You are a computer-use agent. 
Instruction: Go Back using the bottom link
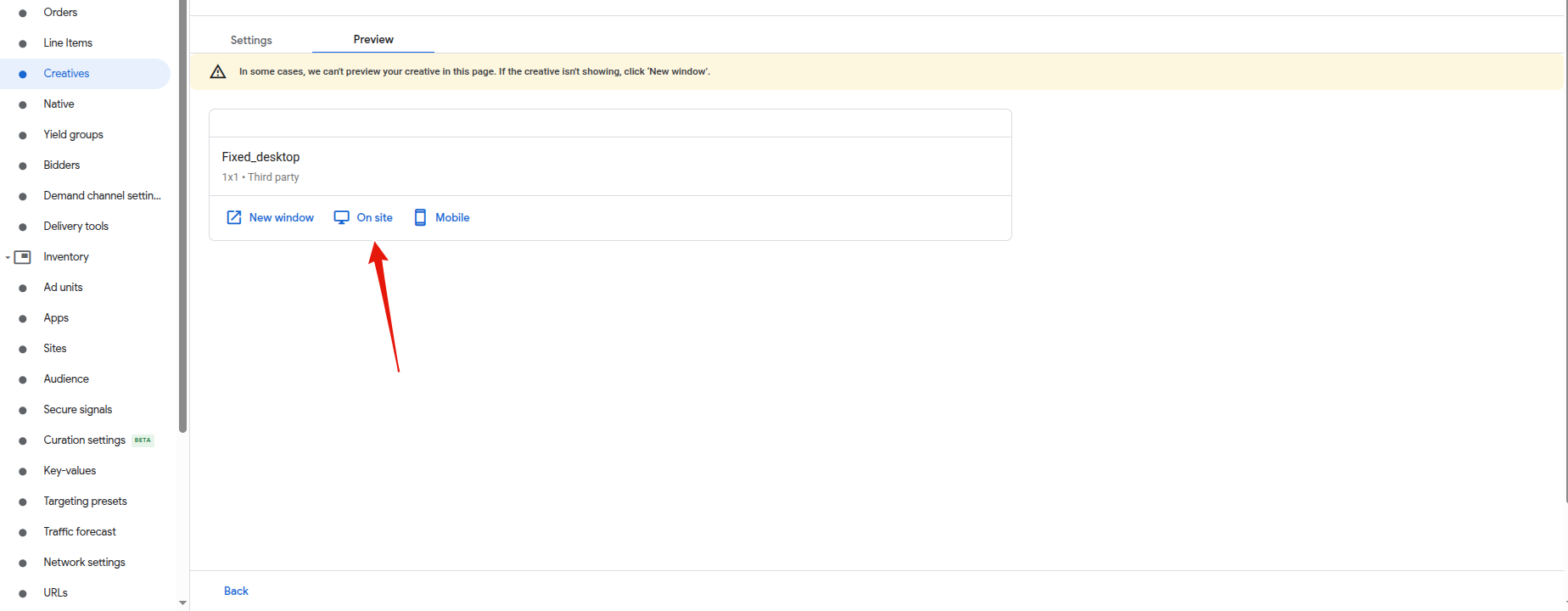[236, 591]
